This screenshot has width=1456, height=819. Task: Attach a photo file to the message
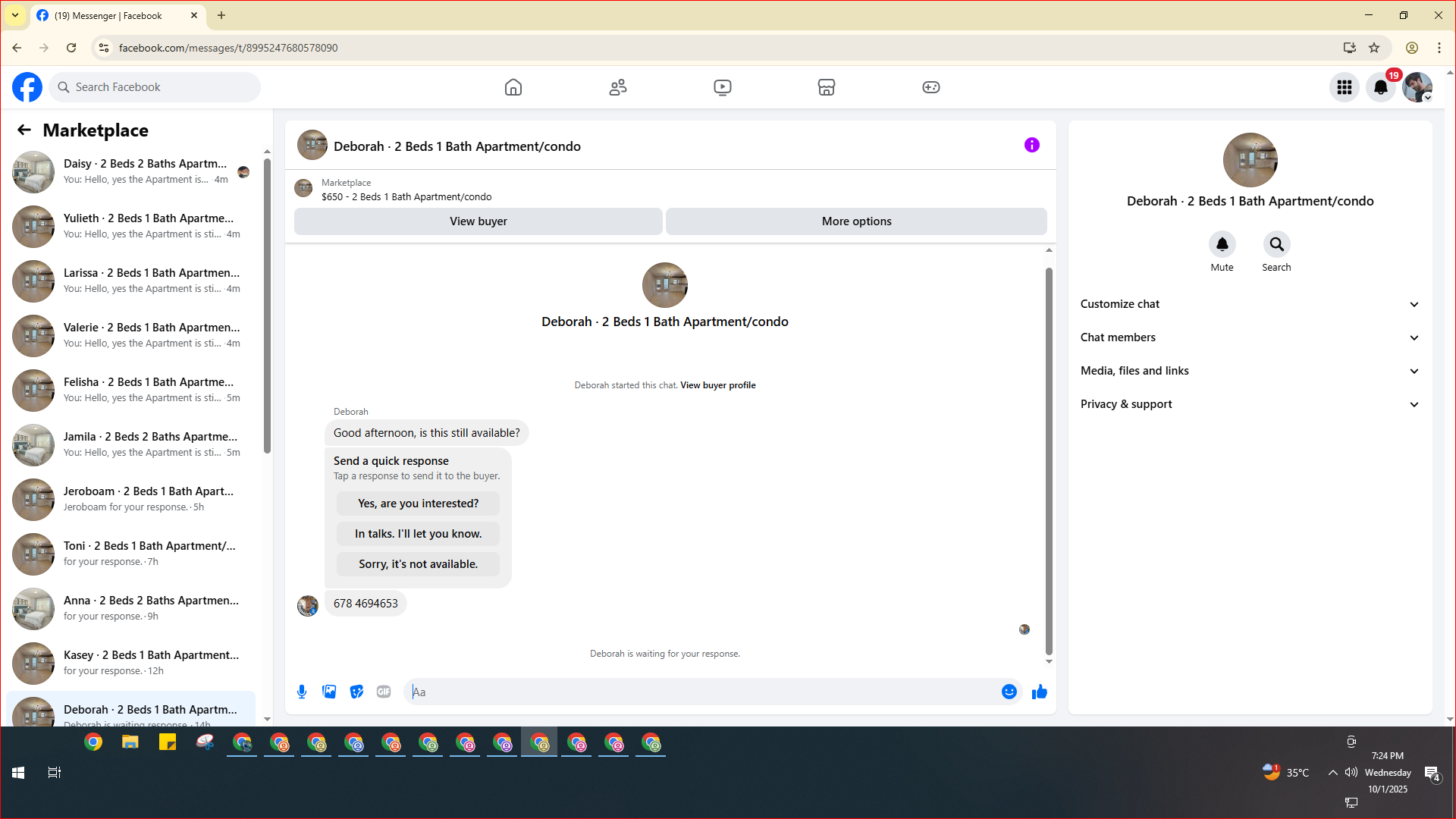[329, 692]
